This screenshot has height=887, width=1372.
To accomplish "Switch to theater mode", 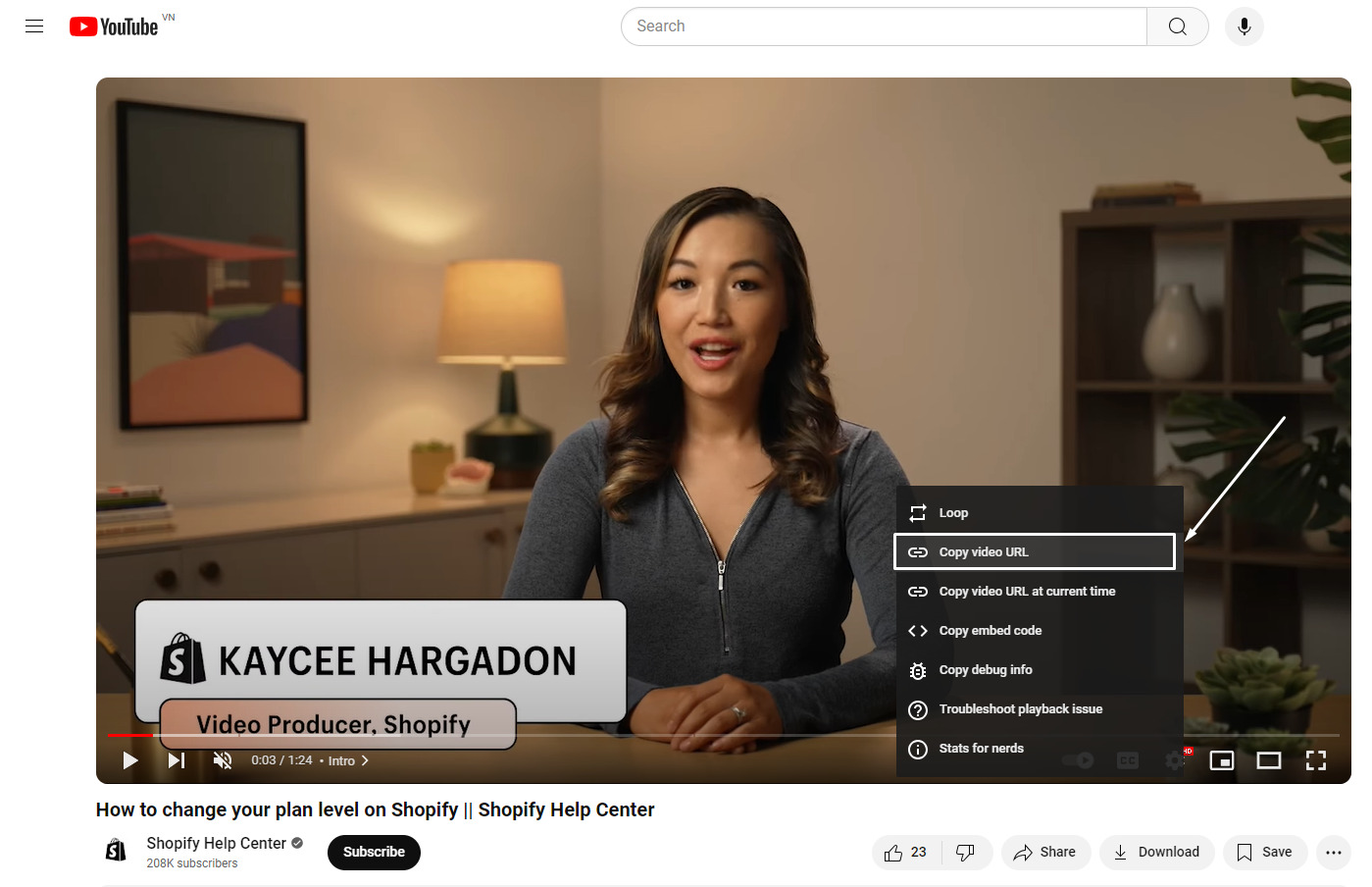I will tap(1269, 760).
